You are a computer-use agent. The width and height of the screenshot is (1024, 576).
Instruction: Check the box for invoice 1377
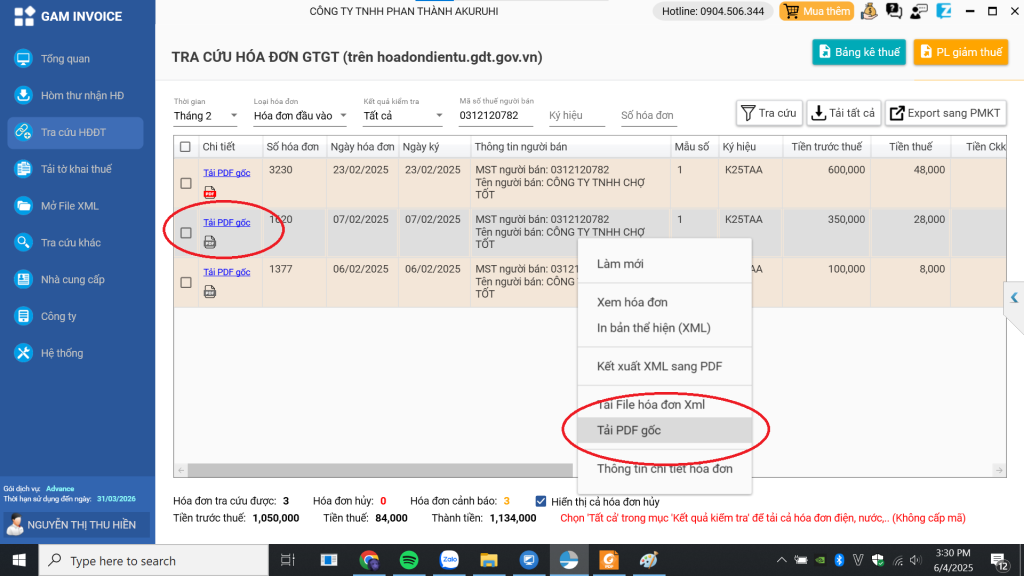coord(186,283)
